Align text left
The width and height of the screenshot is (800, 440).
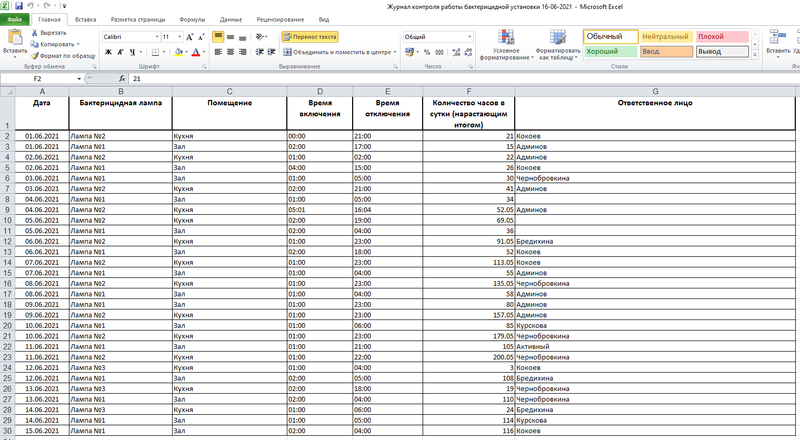pos(218,52)
